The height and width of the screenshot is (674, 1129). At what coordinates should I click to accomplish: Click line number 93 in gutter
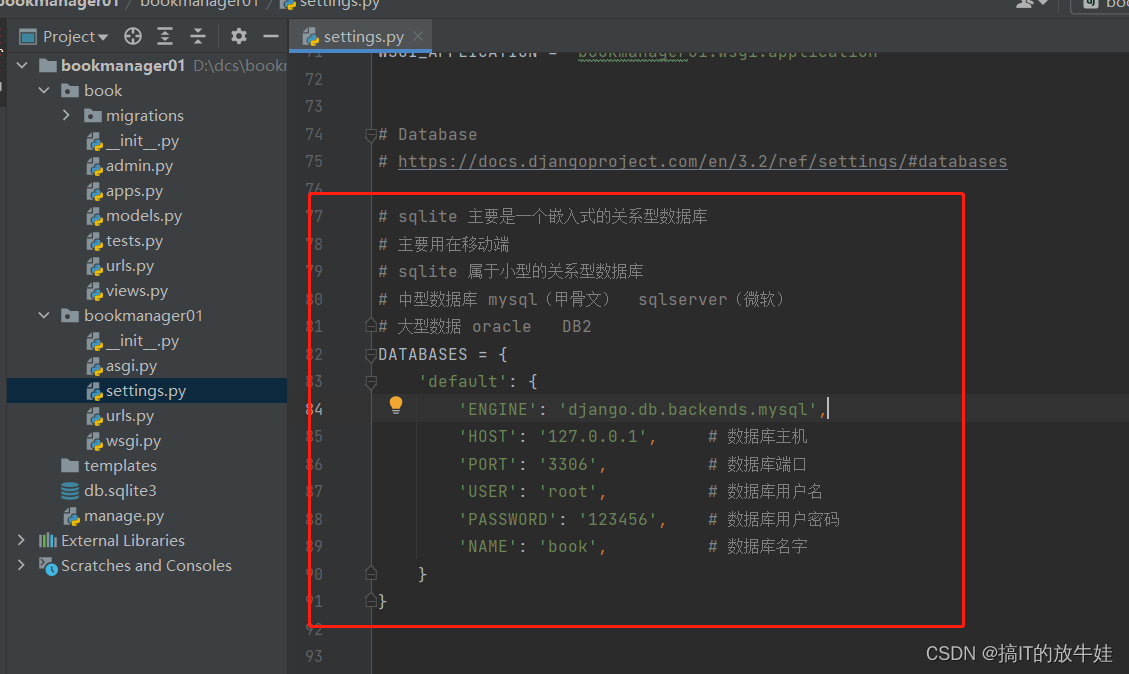[x=314, y=656]
